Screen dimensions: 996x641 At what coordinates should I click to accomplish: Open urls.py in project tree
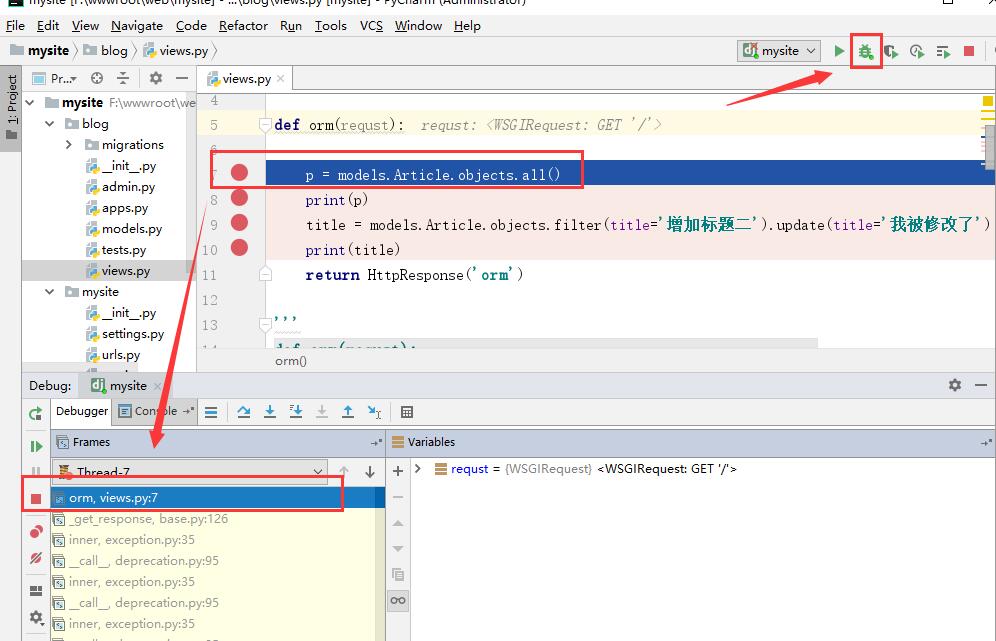click(x=121, y=354)
